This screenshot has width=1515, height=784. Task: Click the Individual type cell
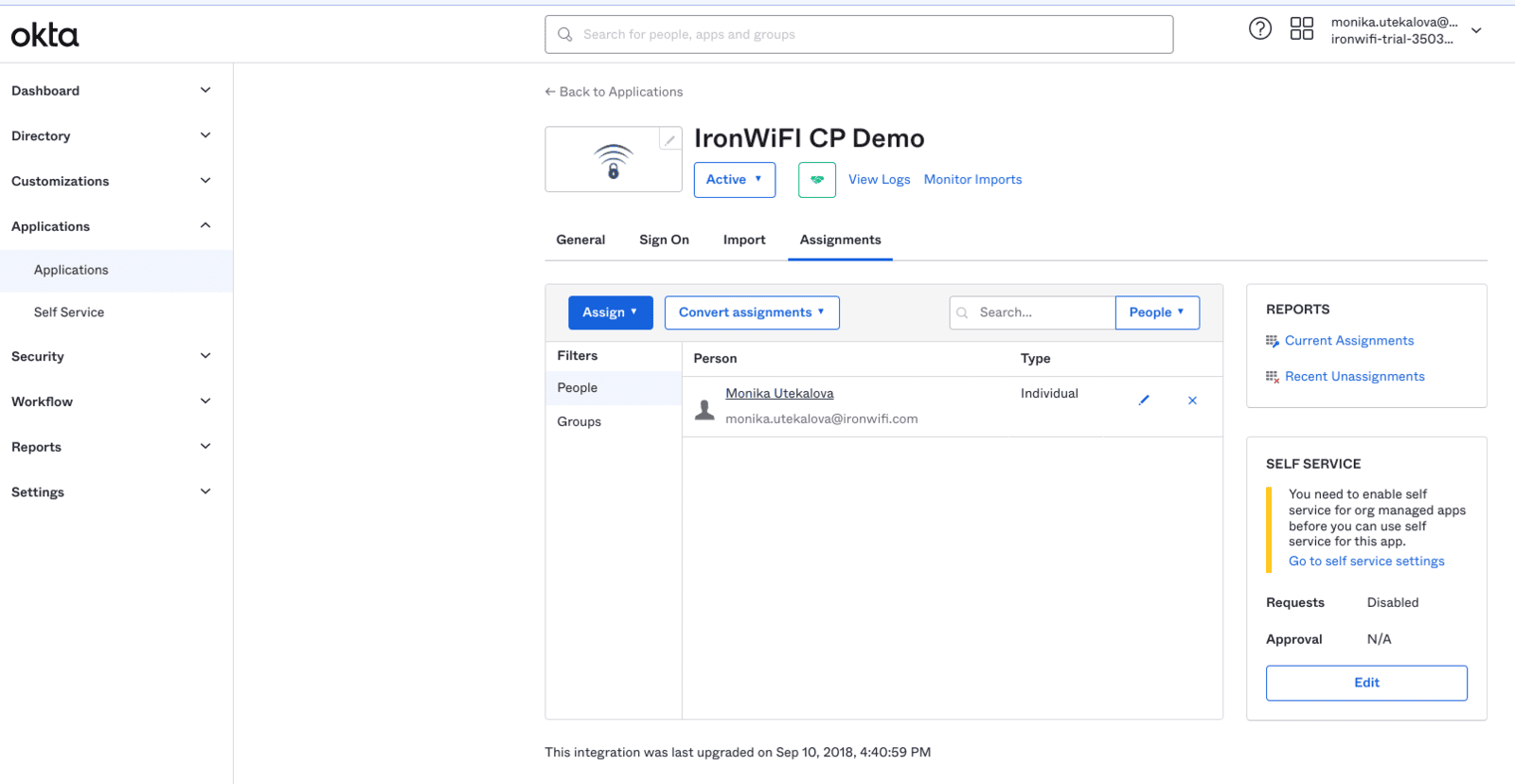click(1049, 394)
